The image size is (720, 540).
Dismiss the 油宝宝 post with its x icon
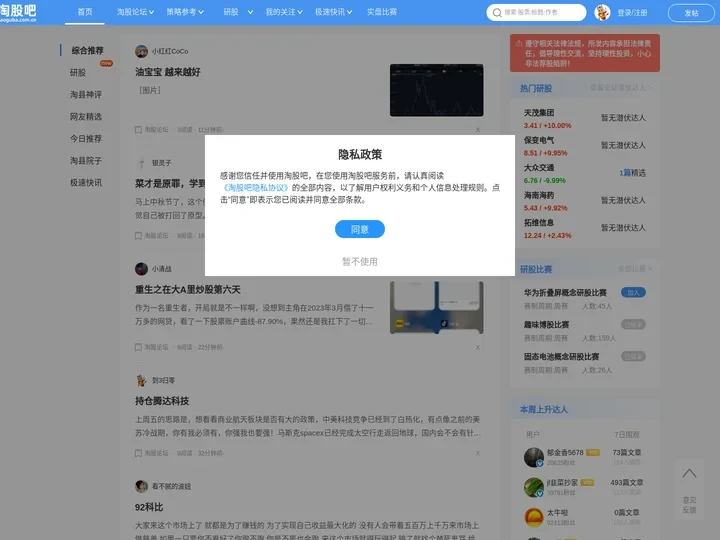point(478,130)
